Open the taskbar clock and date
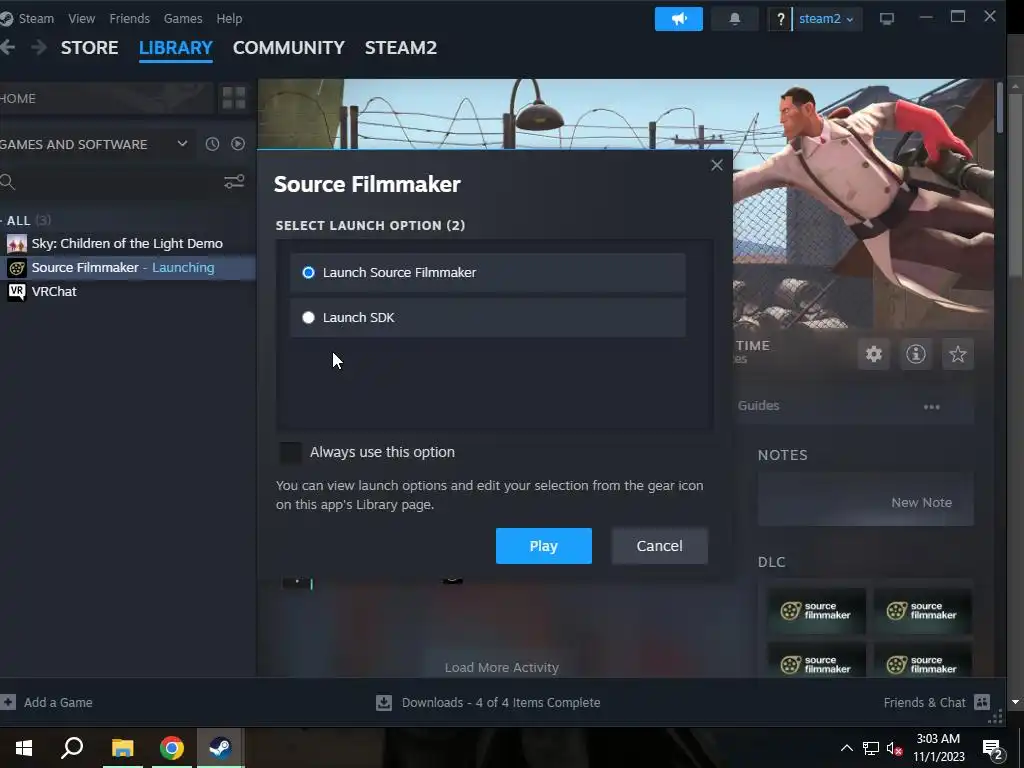Viewport: 1024px width, 768px height. (x=938, y=748)
